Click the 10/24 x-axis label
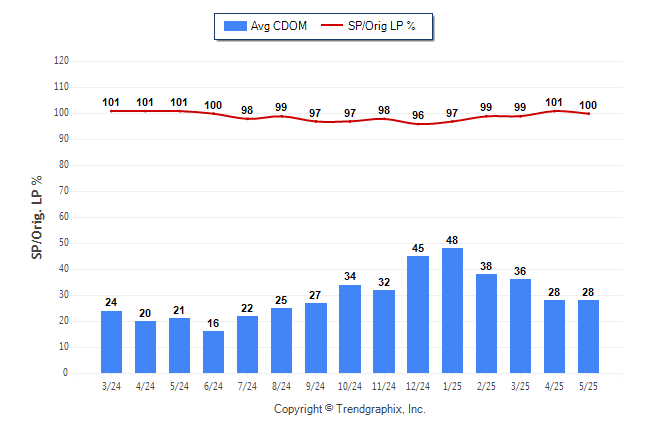The image size is (646, 434). tap(350, 387)
